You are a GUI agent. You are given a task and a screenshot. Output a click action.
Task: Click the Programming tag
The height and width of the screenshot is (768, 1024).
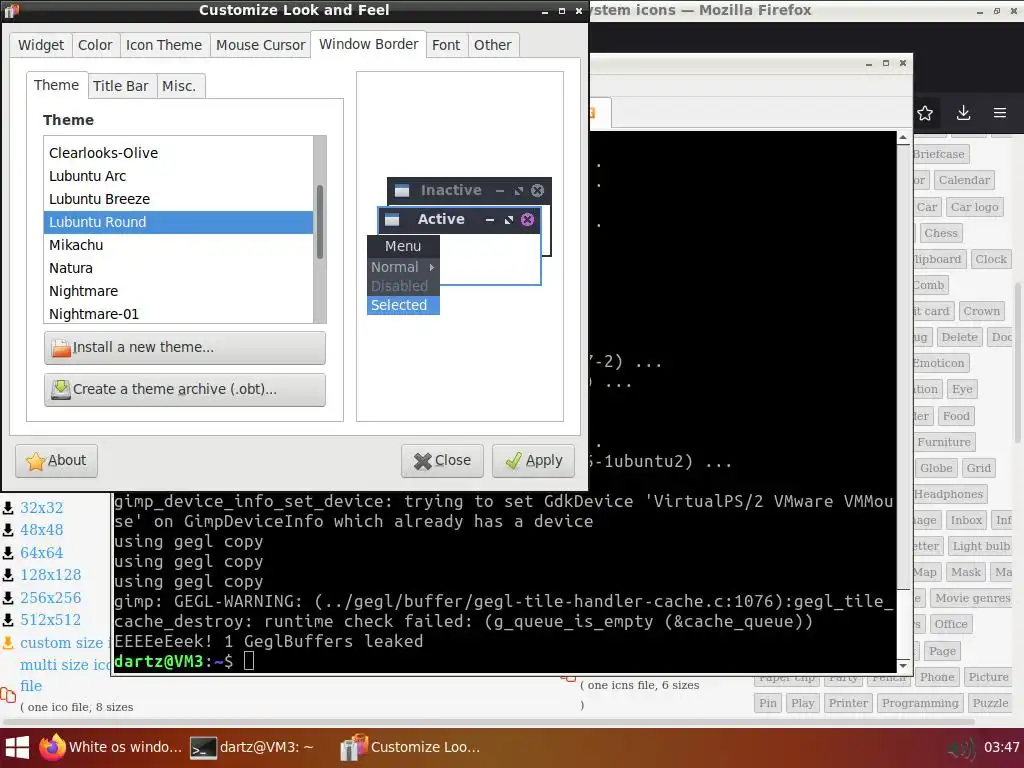click(x=920, y=703)
